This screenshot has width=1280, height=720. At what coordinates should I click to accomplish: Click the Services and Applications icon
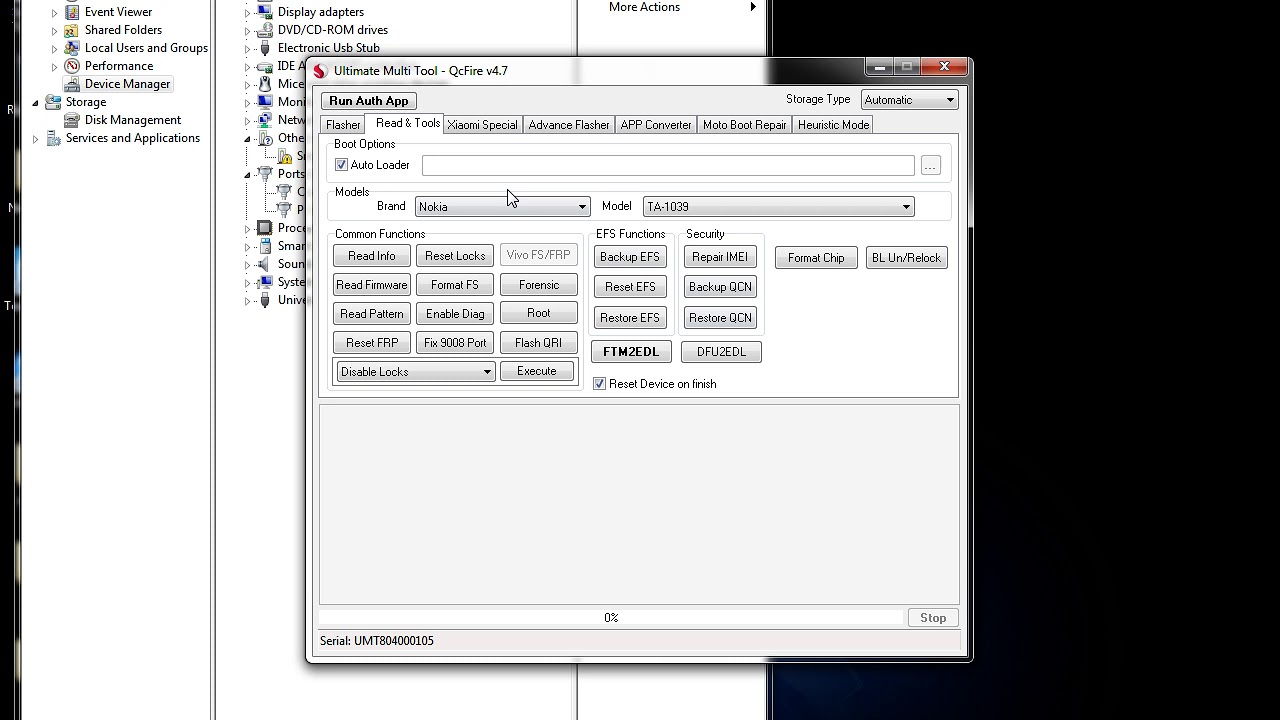(x=53, y=138)
